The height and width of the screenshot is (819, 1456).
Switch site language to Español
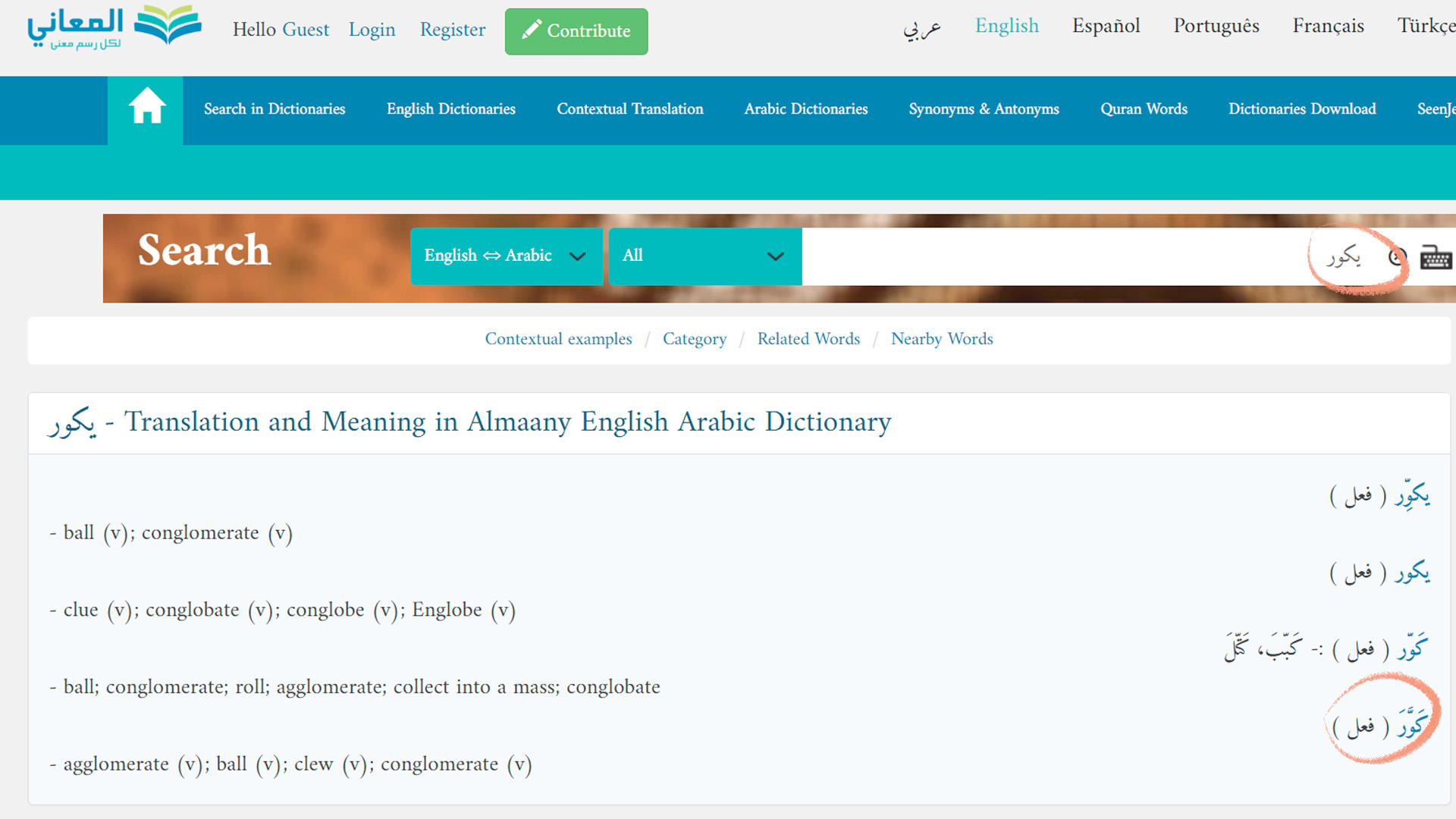pyautogui.click(x=1106, y=27)
